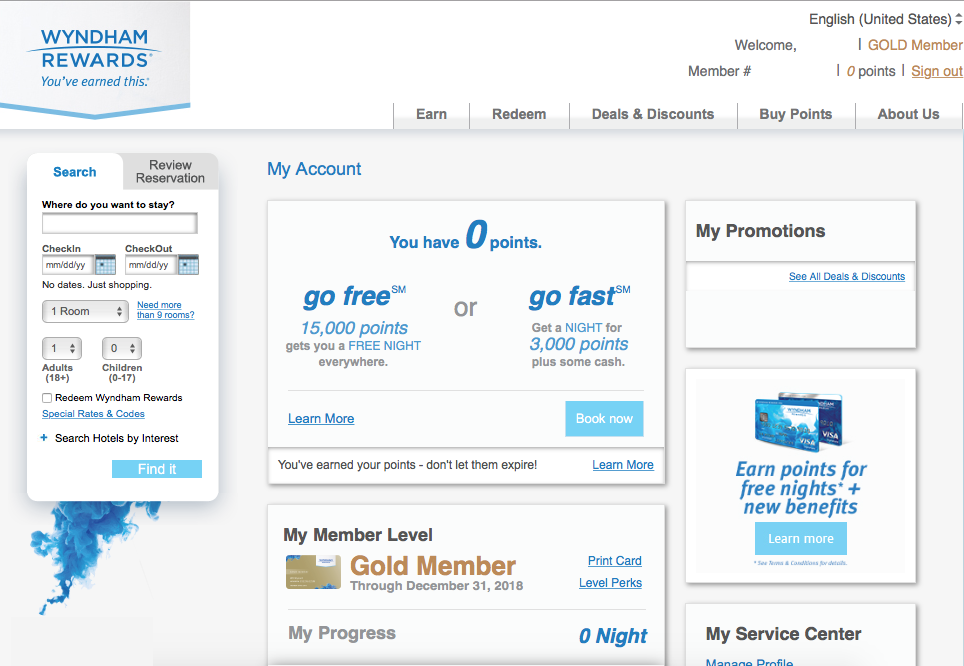Open the About Us menu
Viewport: 964px width, 666px height.
(908, 114)
